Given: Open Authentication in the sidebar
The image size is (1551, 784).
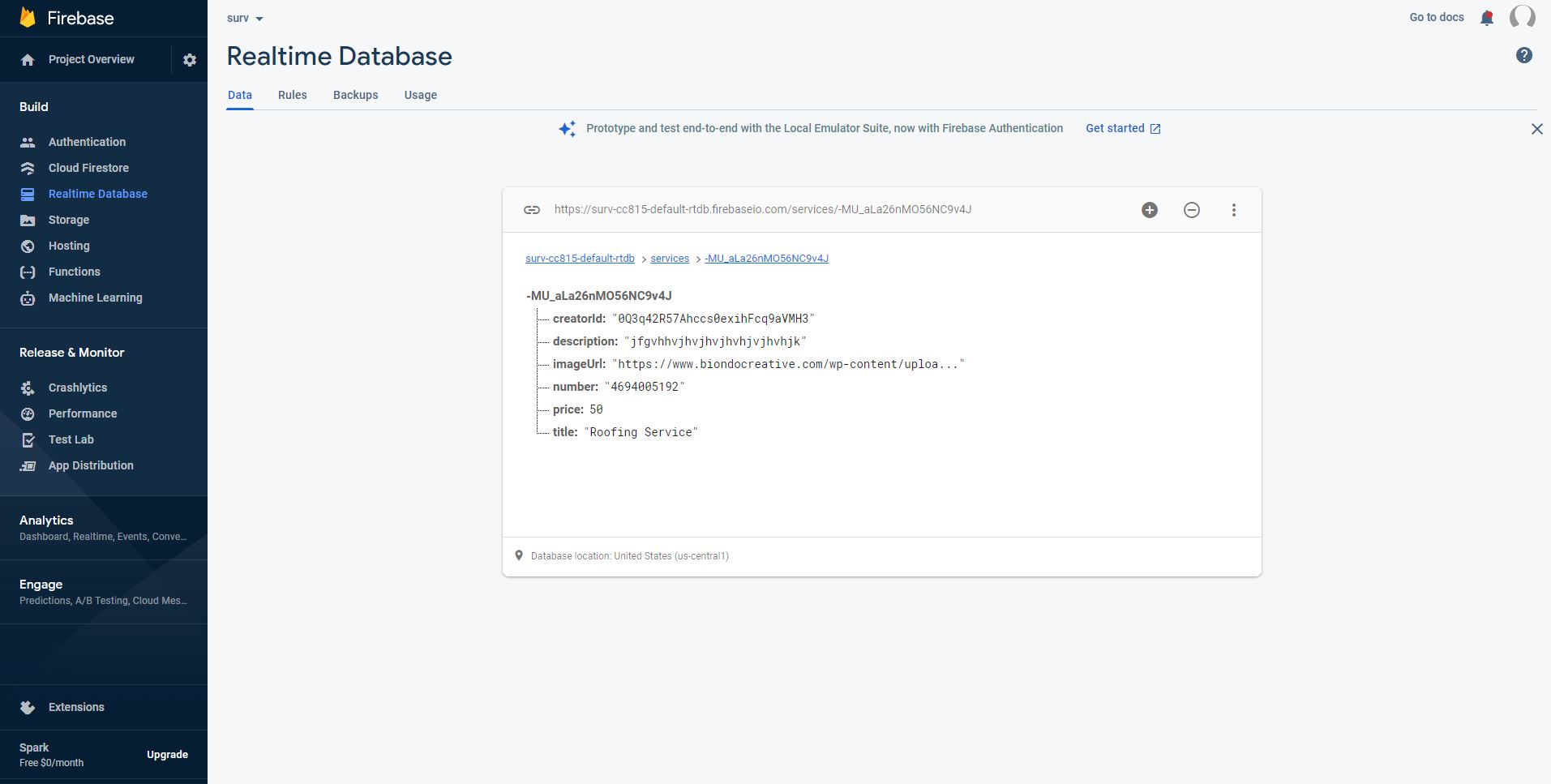Looking at the screenshot, I should click(88, 142).
